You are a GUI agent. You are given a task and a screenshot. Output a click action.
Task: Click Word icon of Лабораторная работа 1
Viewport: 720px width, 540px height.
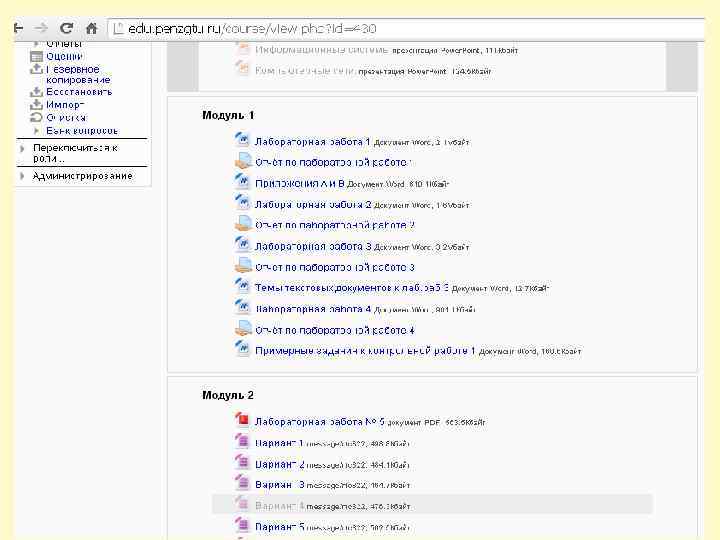tap(242, 140)
